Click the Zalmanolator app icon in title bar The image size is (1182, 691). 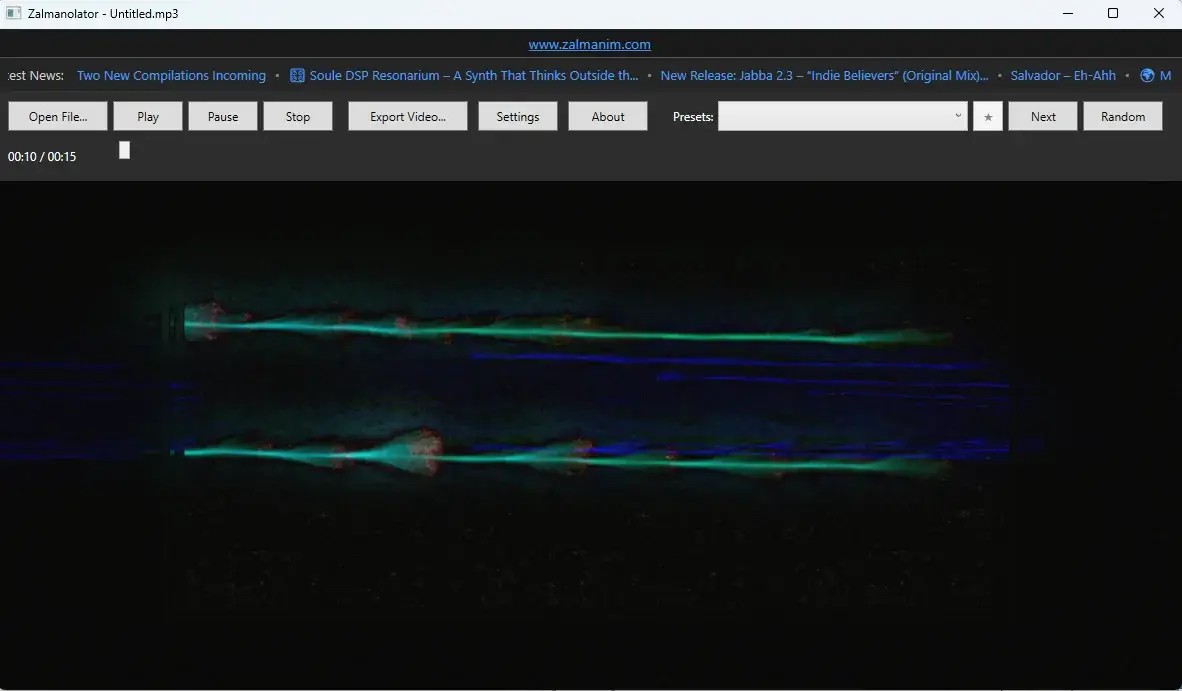coord(14,14)
